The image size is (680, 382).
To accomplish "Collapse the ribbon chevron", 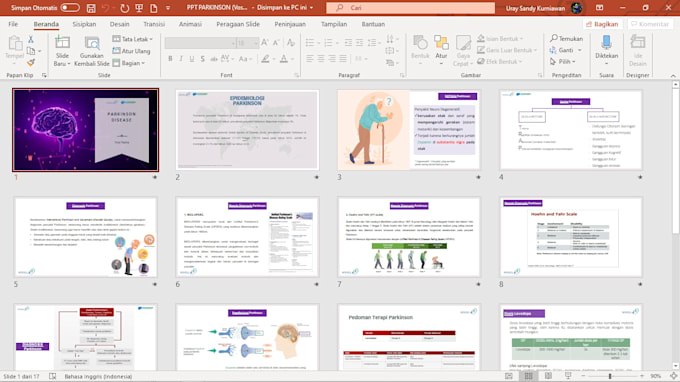I will pyautogui.click(x=673, y=76).
